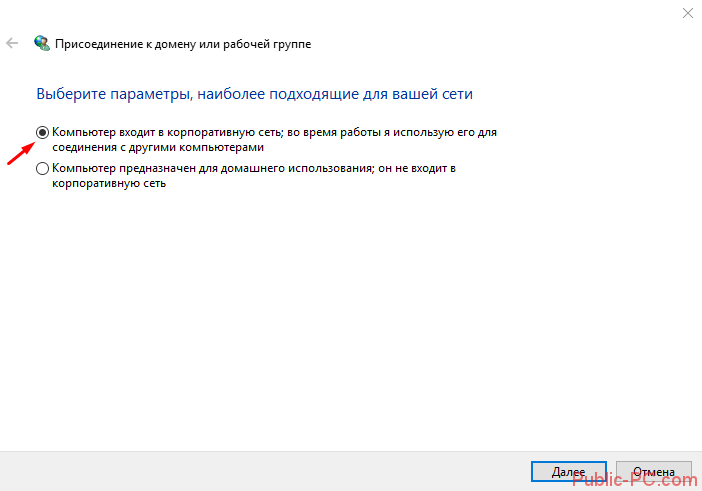Select the corporate network computer radio option

(42, 132)
